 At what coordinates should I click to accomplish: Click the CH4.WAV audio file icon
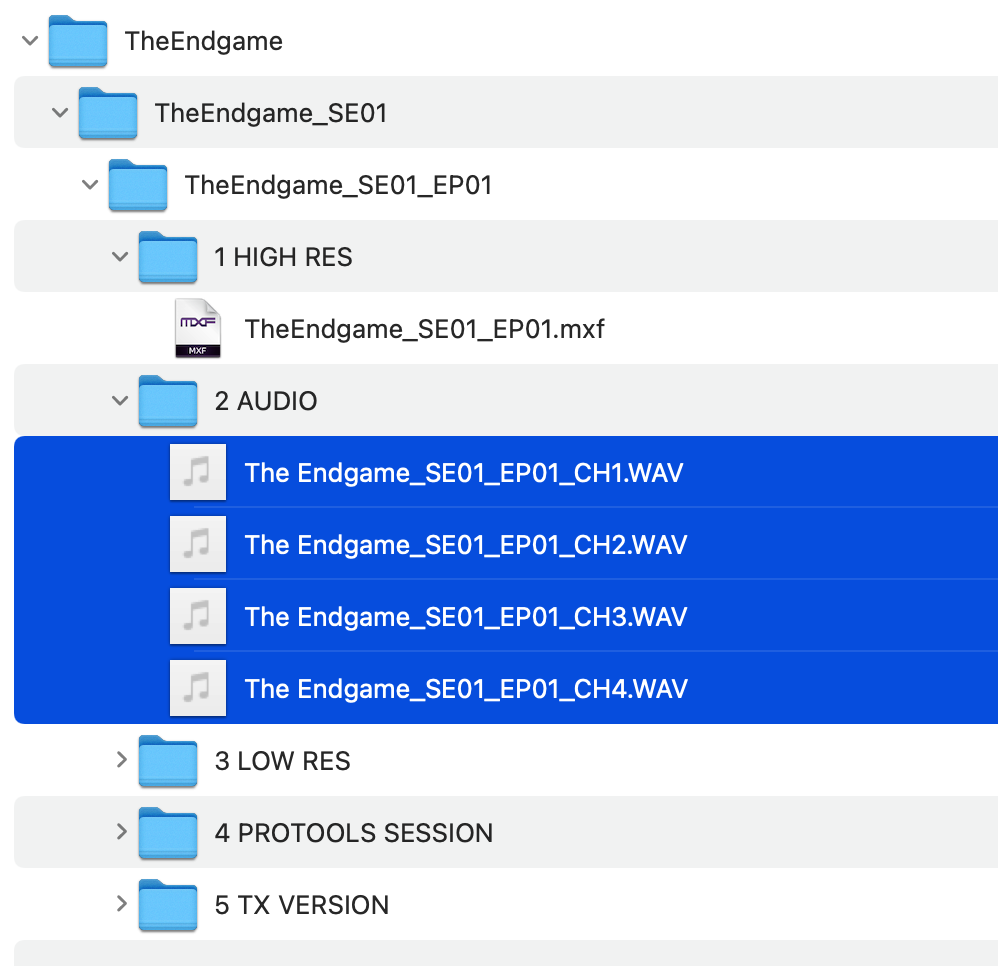coord(198,688)
